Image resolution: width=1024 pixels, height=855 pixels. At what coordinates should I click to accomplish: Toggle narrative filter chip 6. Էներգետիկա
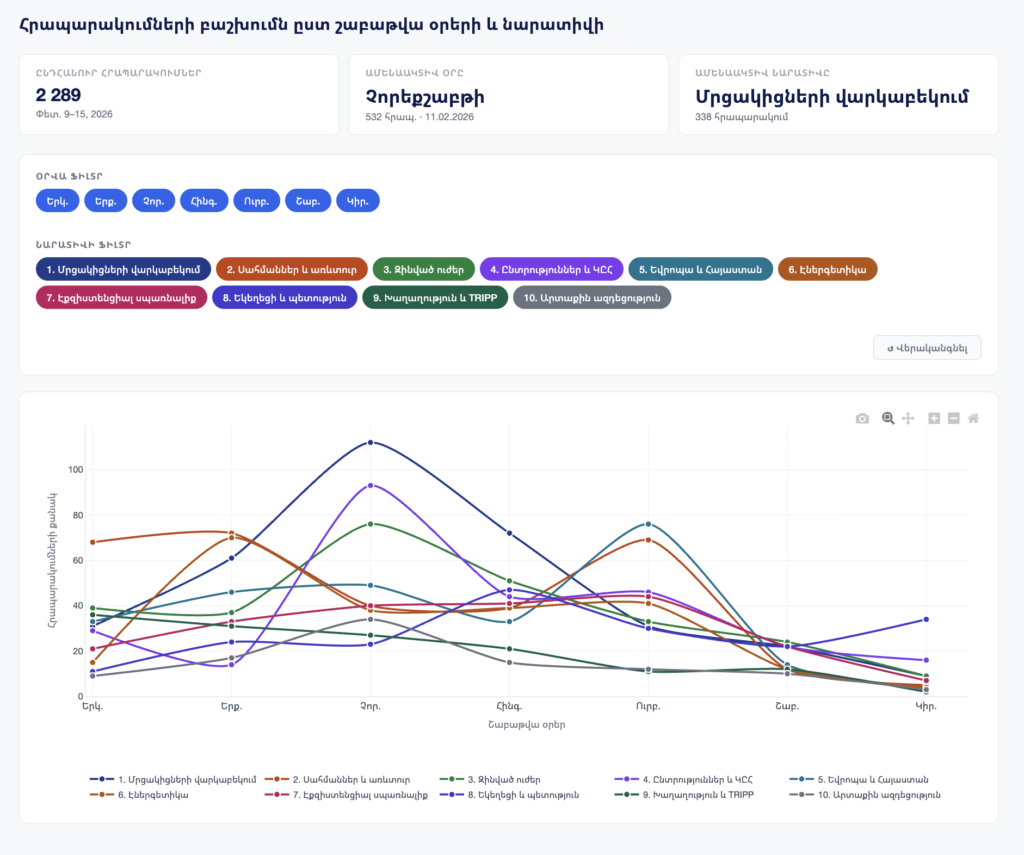click(x=826, y=269)
